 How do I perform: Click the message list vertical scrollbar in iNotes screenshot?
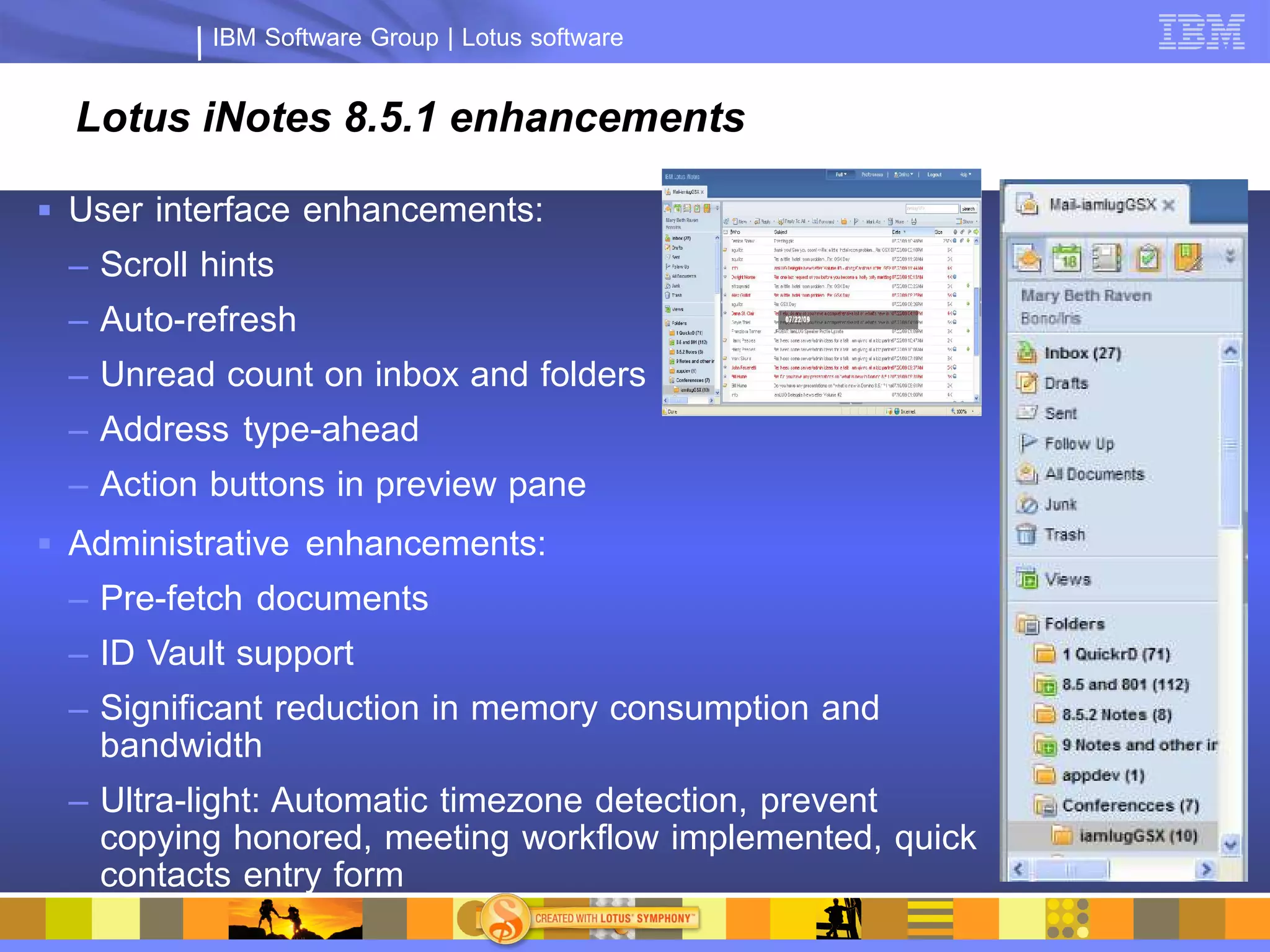pyautogui.click(x=976, y=319)
